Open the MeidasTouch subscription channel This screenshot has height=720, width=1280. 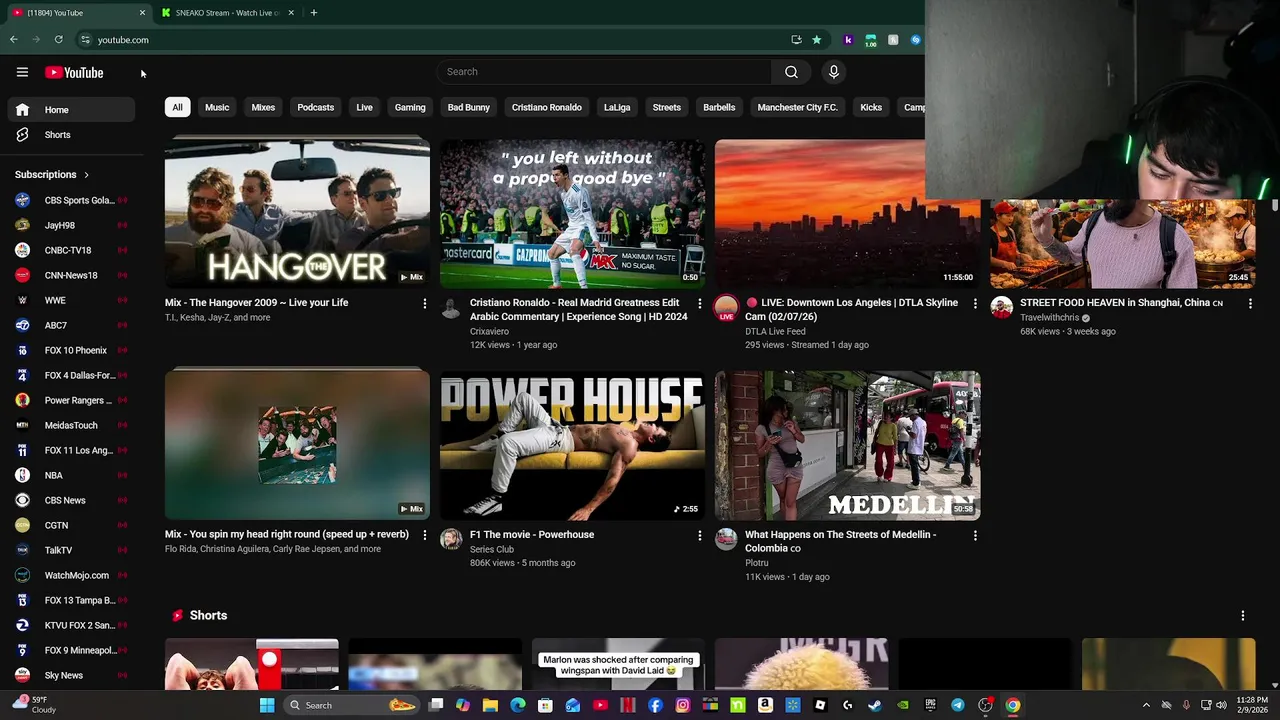(71, 425)
